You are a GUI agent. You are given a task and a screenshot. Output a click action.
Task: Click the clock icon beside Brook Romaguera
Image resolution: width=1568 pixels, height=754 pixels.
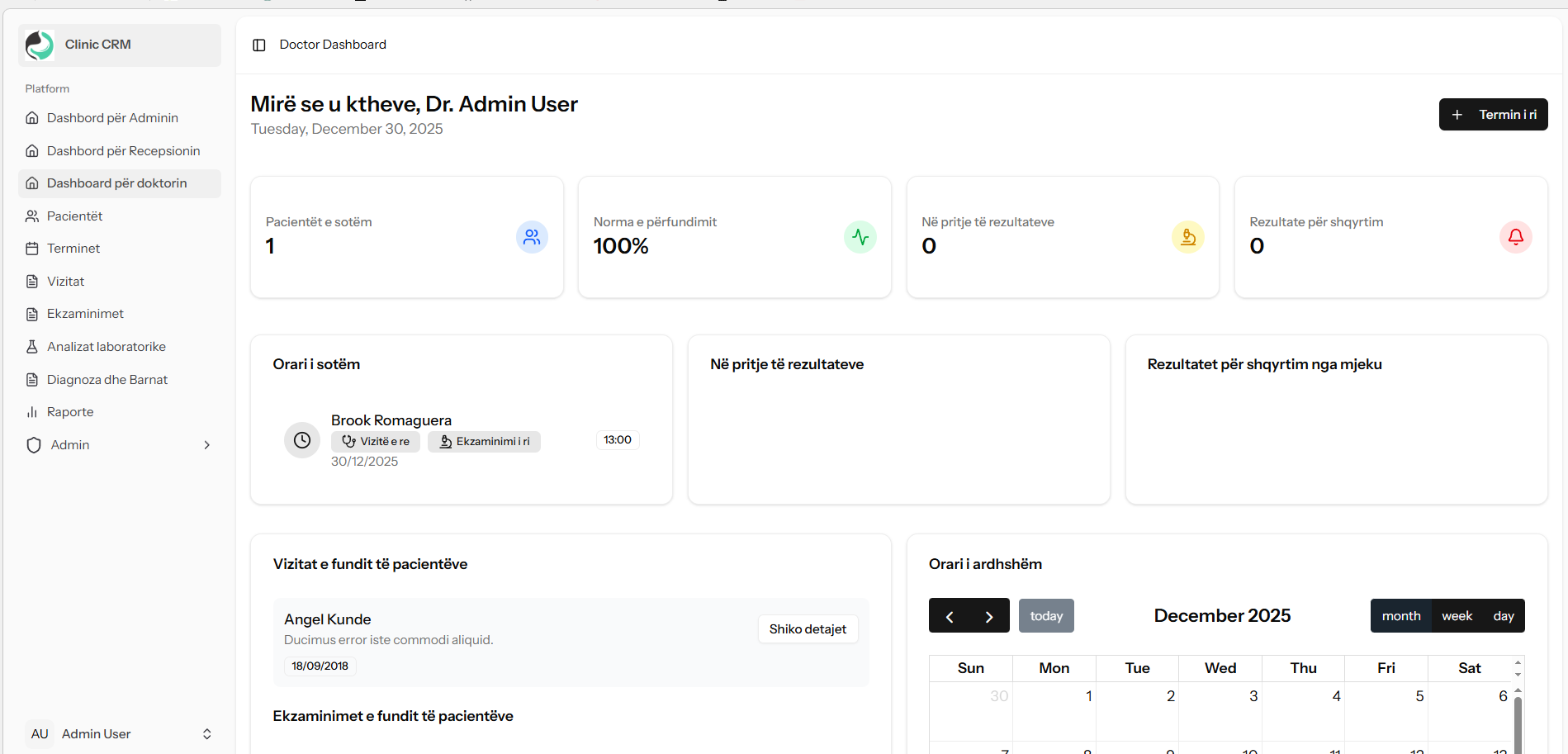pos(302,440)
